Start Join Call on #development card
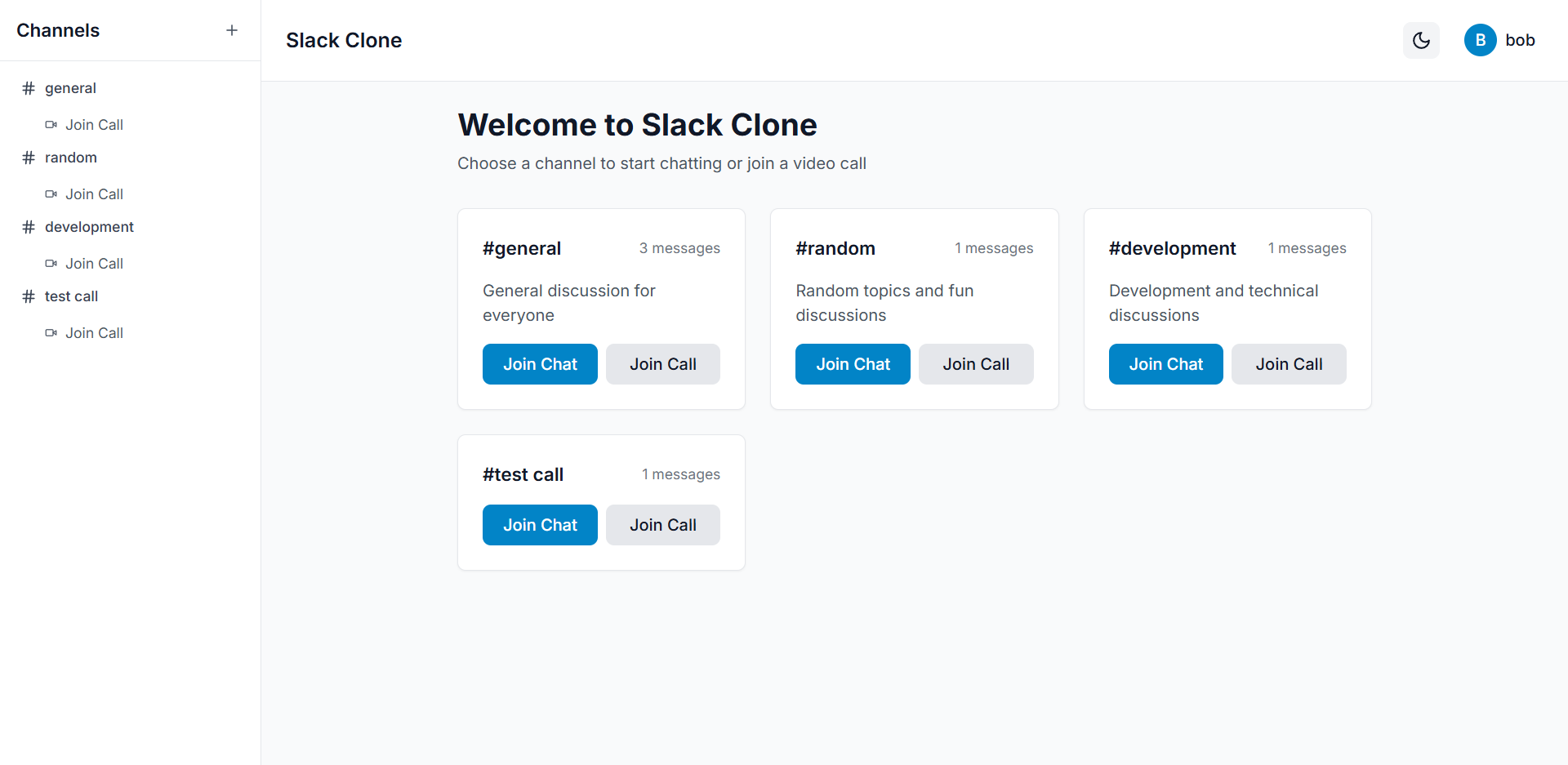This screenshot has width=1568, height=765. coord(1289,364)
